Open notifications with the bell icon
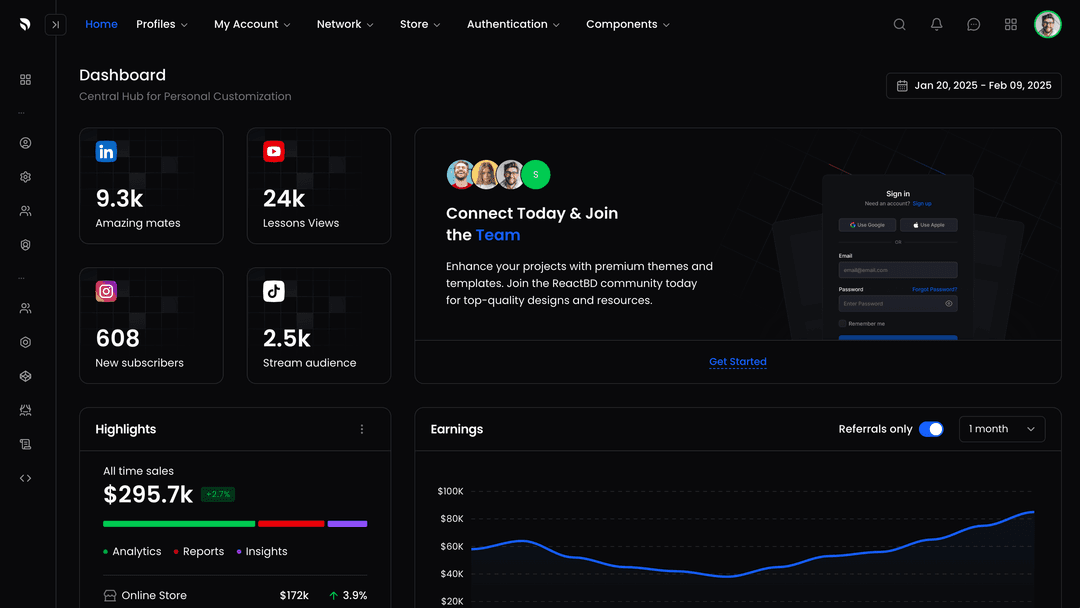The width and height of the screenshot is (1080, 608). click(937, 24)
